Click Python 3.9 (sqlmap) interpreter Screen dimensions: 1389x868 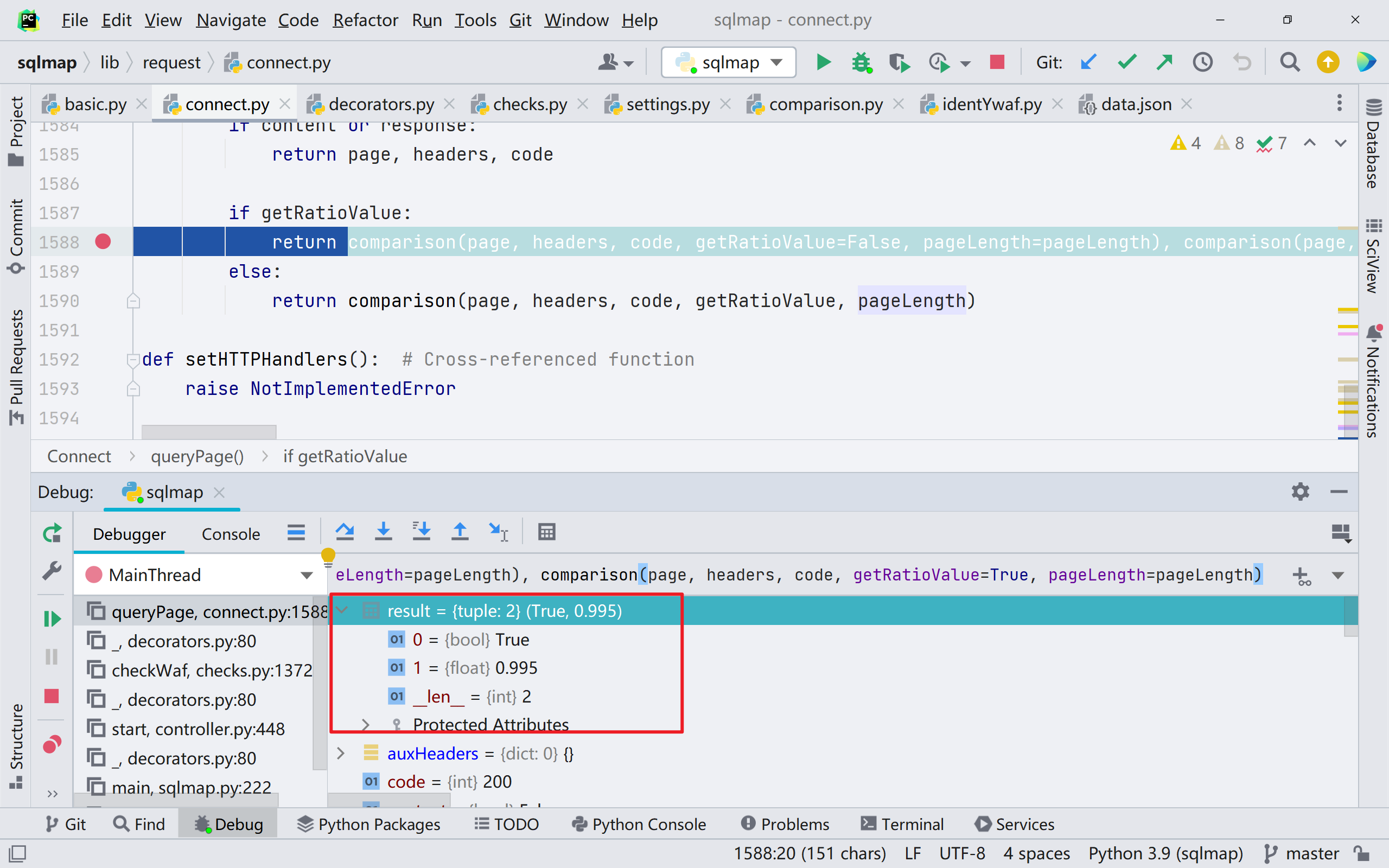(x=1165, y=854)
